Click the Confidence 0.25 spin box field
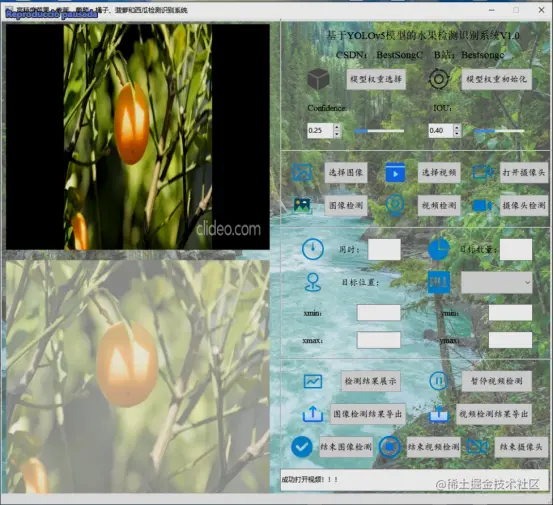Image resolution: width=554 pixels, height=505 pixels. coord(320,130)
